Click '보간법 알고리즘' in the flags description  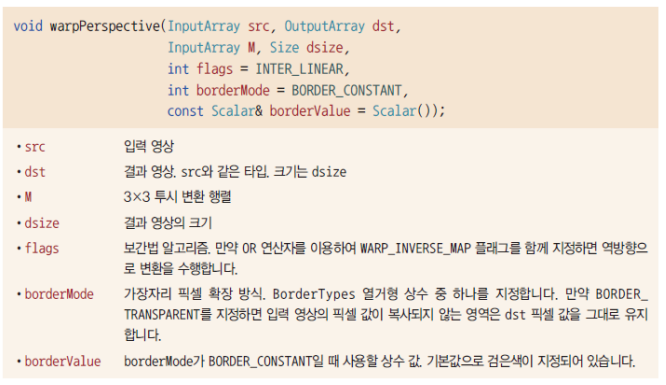tap(166, 248)
